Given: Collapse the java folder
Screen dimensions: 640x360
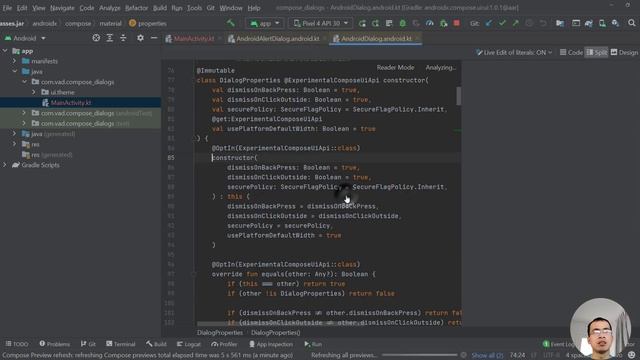Looking at the screenshot, I should [x=15, y=71].
